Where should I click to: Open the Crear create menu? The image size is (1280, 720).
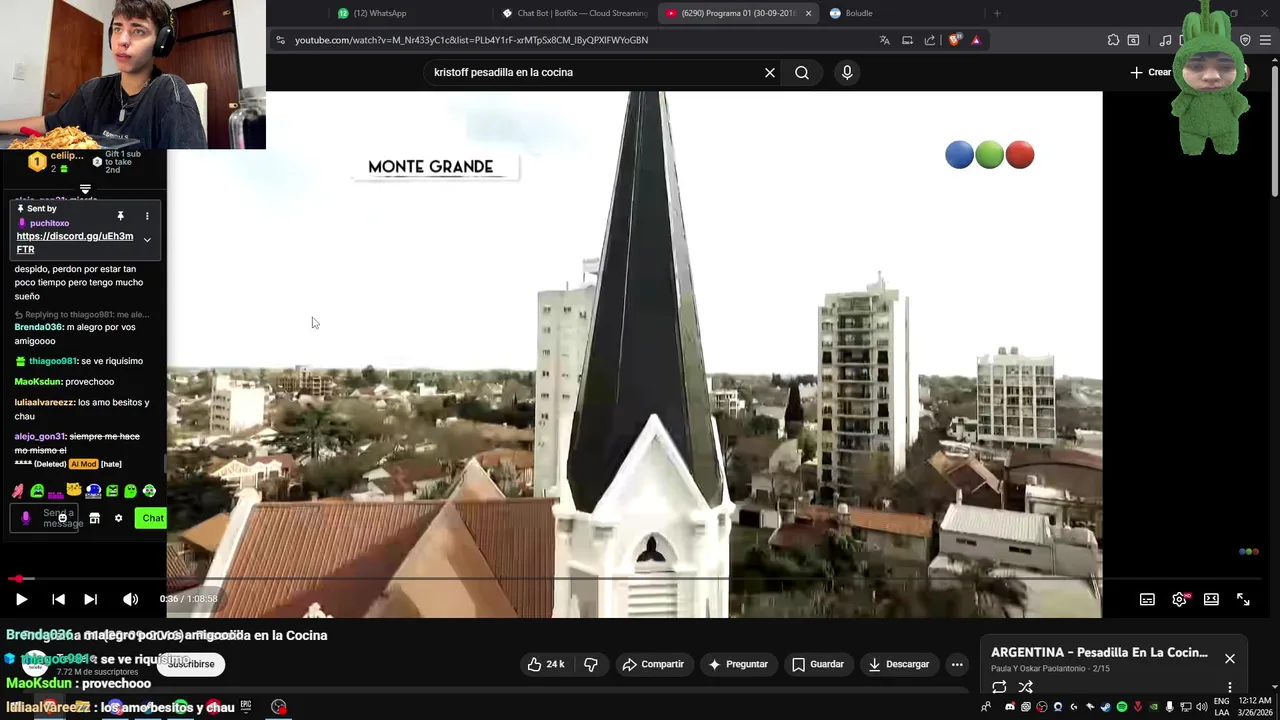1151,72
